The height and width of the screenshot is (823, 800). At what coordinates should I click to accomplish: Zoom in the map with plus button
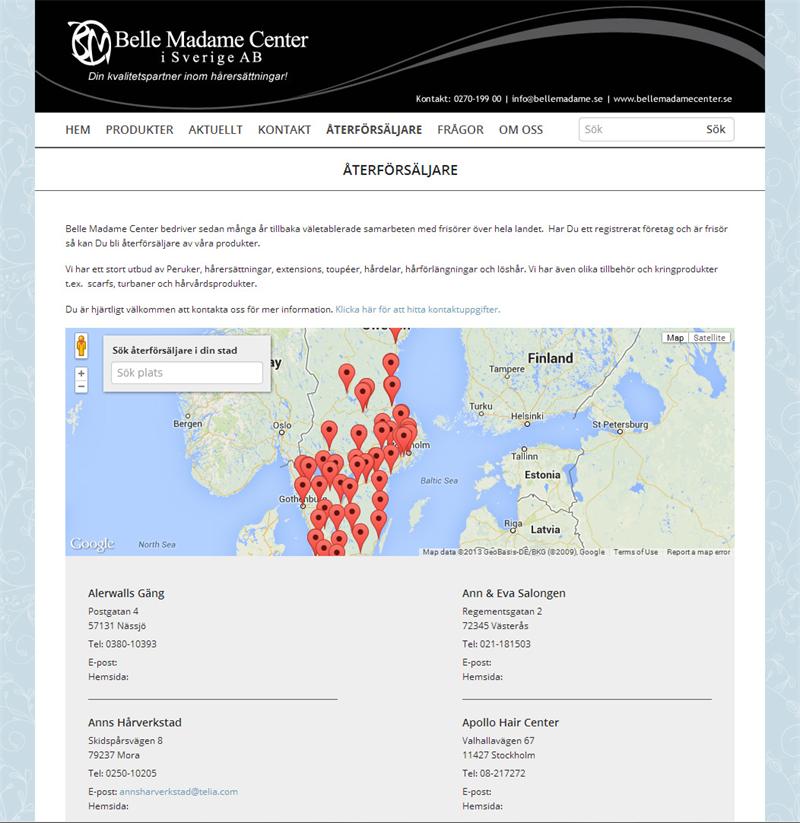[x=82, y=373]
